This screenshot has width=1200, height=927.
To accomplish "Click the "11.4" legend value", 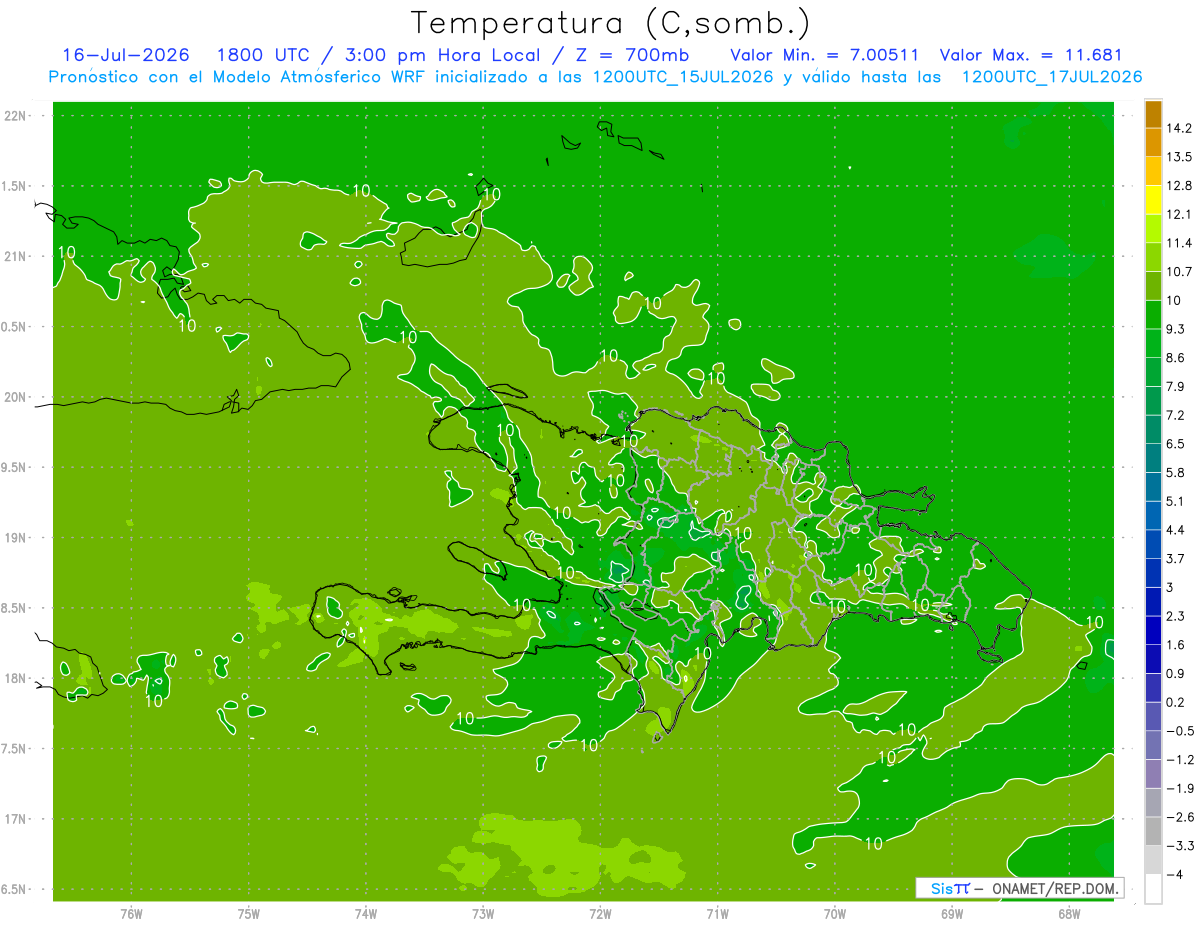I will coord(1180,243).
